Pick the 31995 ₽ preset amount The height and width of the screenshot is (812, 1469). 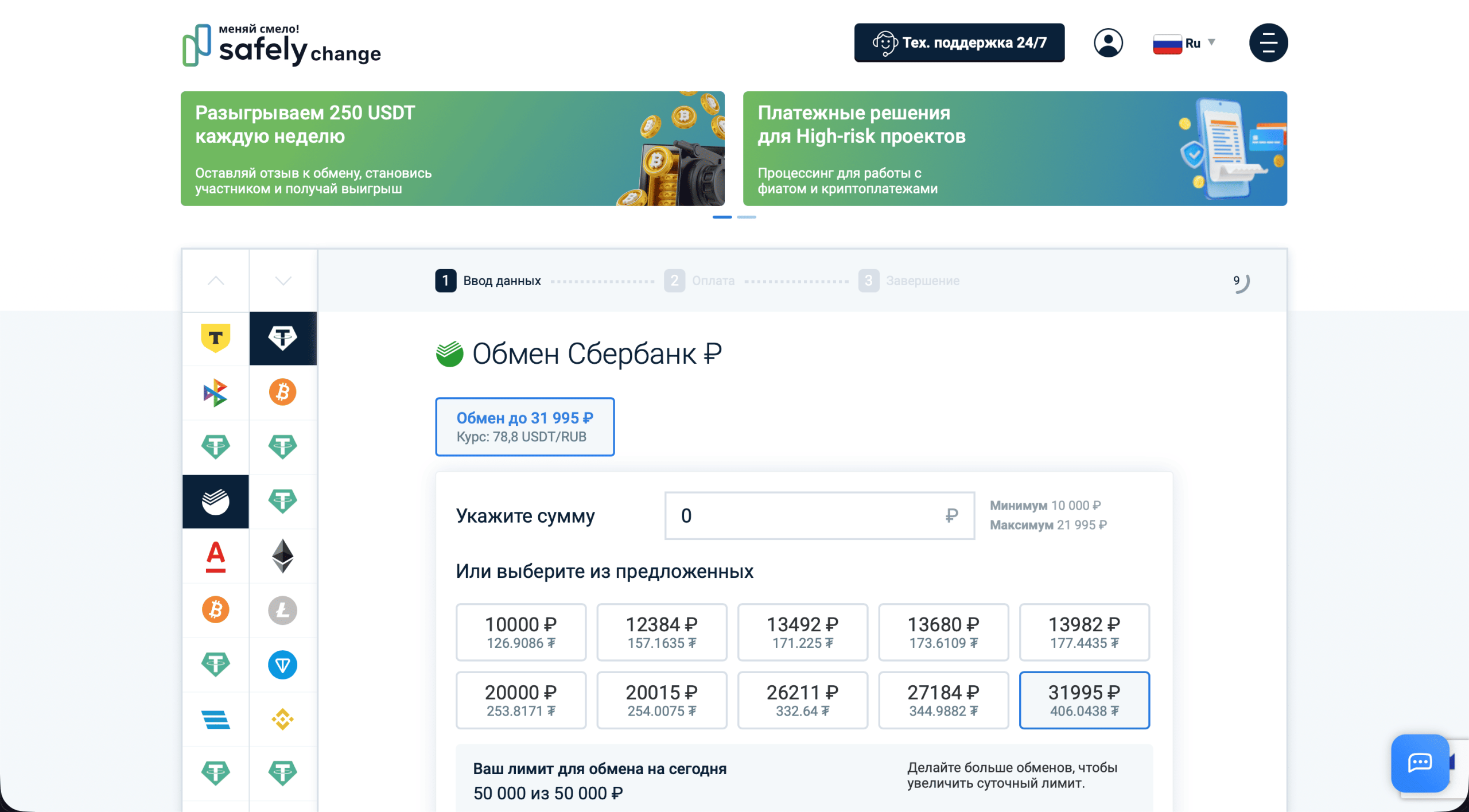pyautogui.click(x=1085, y=700)
